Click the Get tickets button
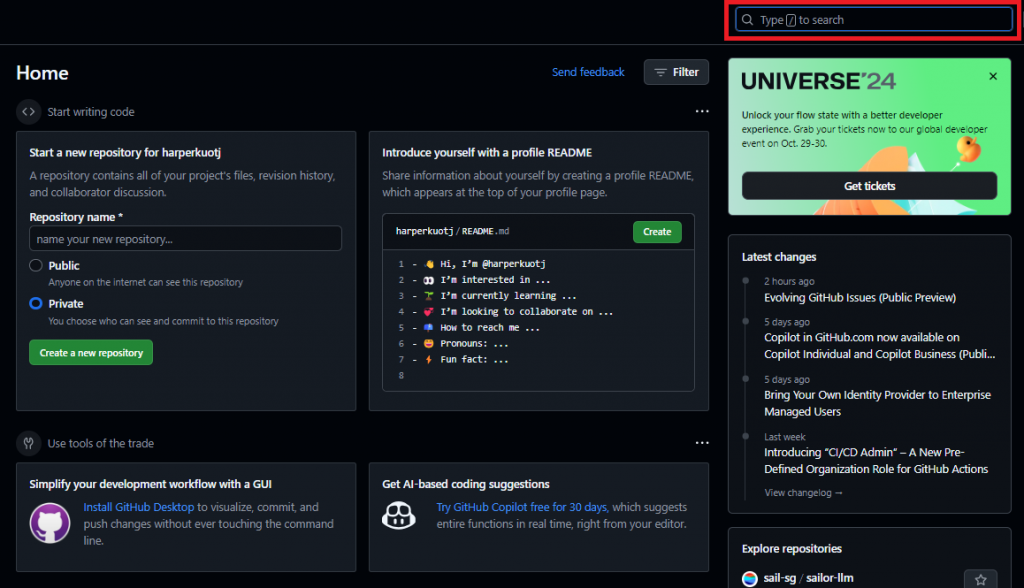Viewport: 1024px width, 588px height. point(869,186)
